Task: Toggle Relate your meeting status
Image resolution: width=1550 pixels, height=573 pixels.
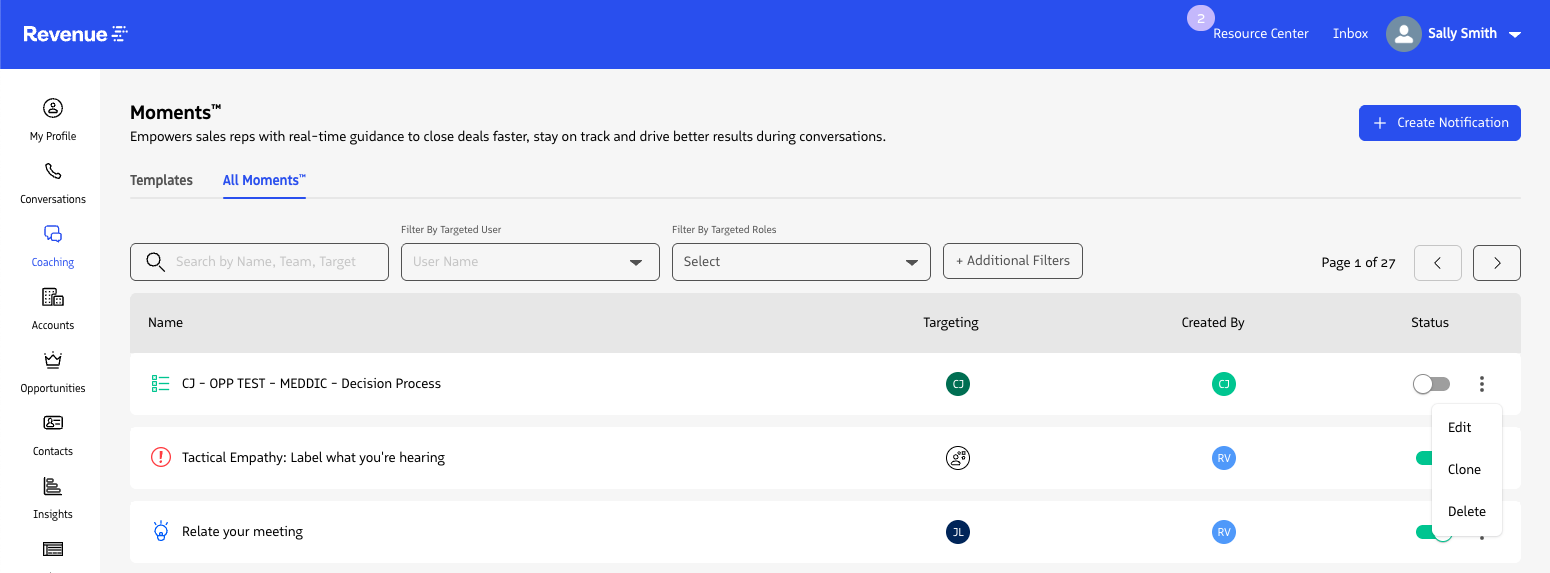Action: pyautogui.click(x=1424, y=532)
